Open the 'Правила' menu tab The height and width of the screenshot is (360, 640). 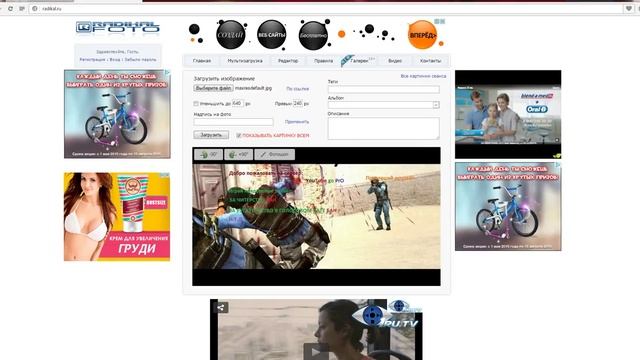323,61
